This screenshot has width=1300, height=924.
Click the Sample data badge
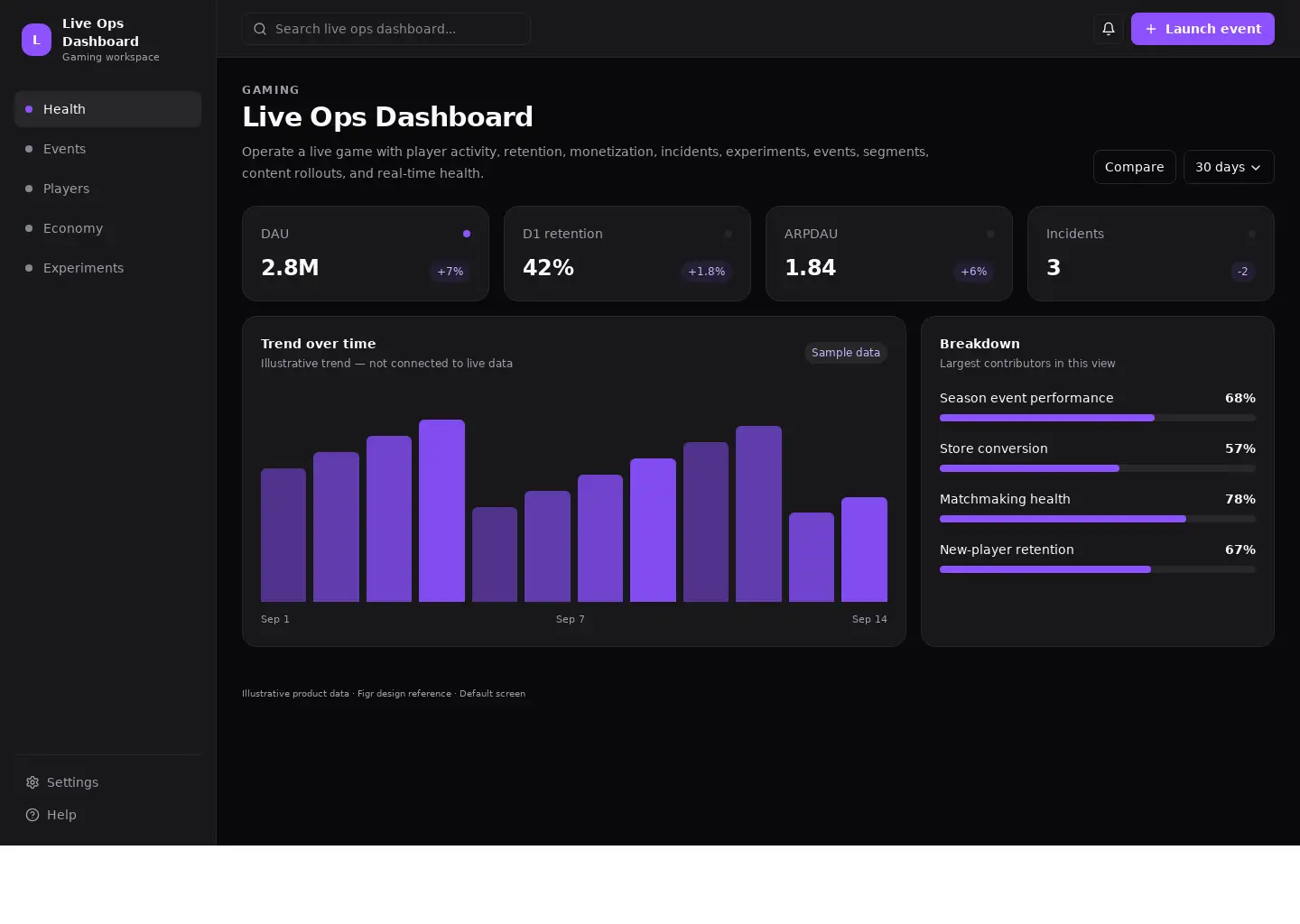(x=846, y=353)
